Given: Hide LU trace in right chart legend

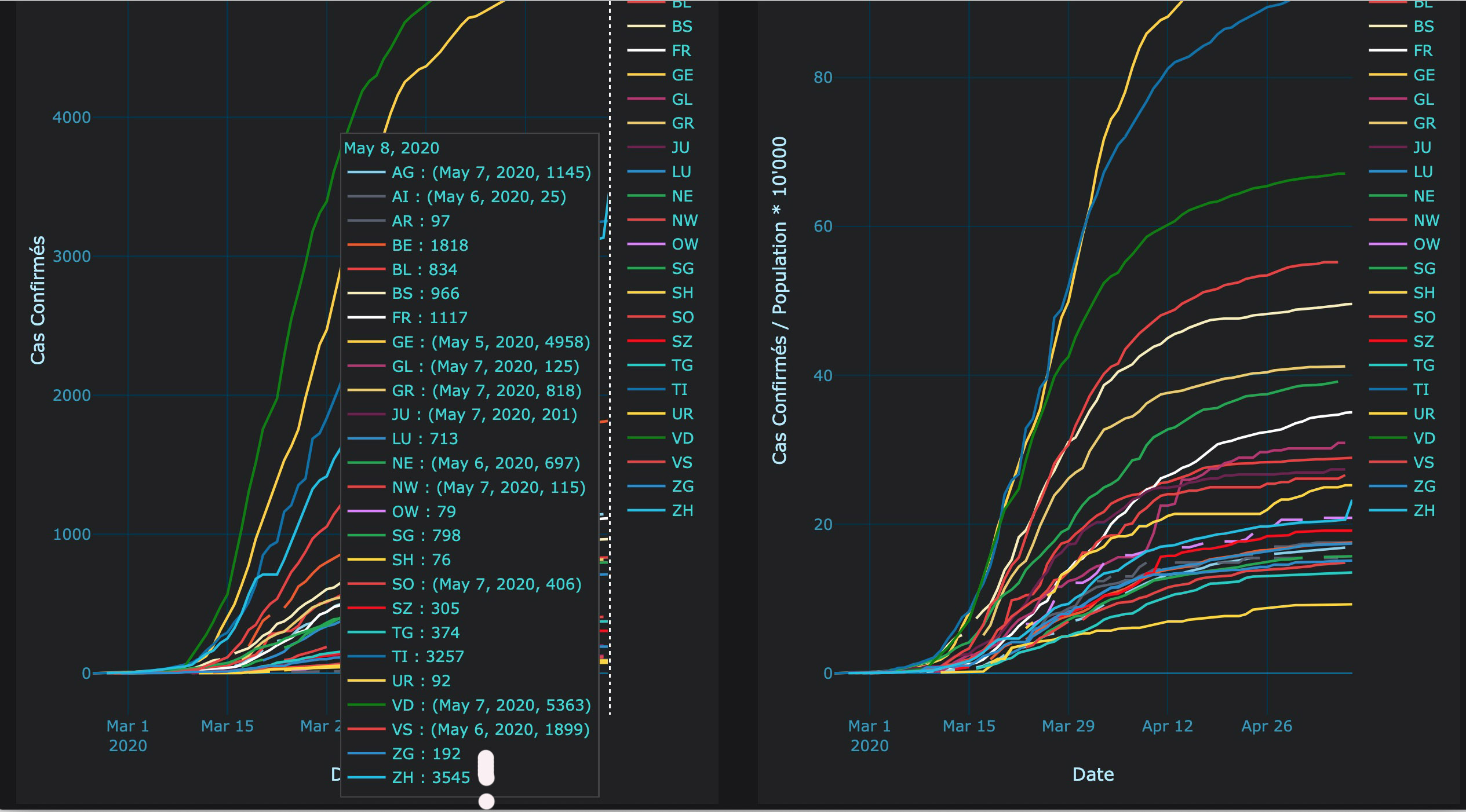Looking at the screenshot, I should click(x=1423, y=172).
